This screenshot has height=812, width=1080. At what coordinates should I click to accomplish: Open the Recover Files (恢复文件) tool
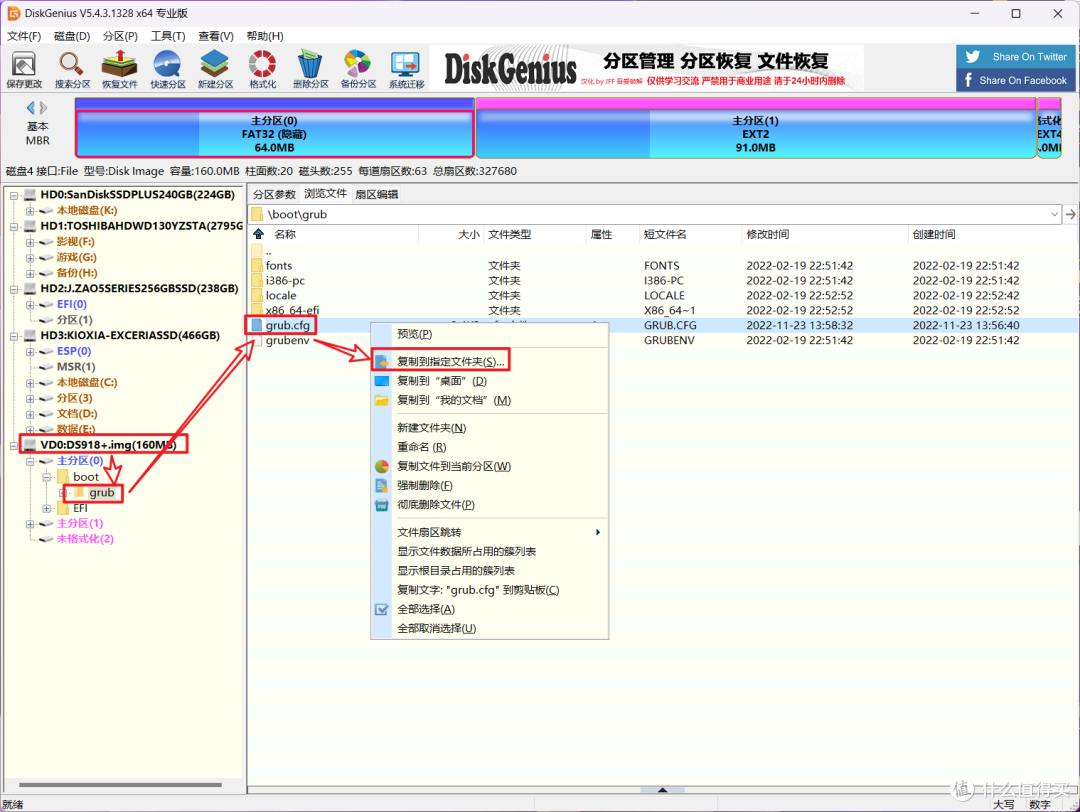(120, 68)
